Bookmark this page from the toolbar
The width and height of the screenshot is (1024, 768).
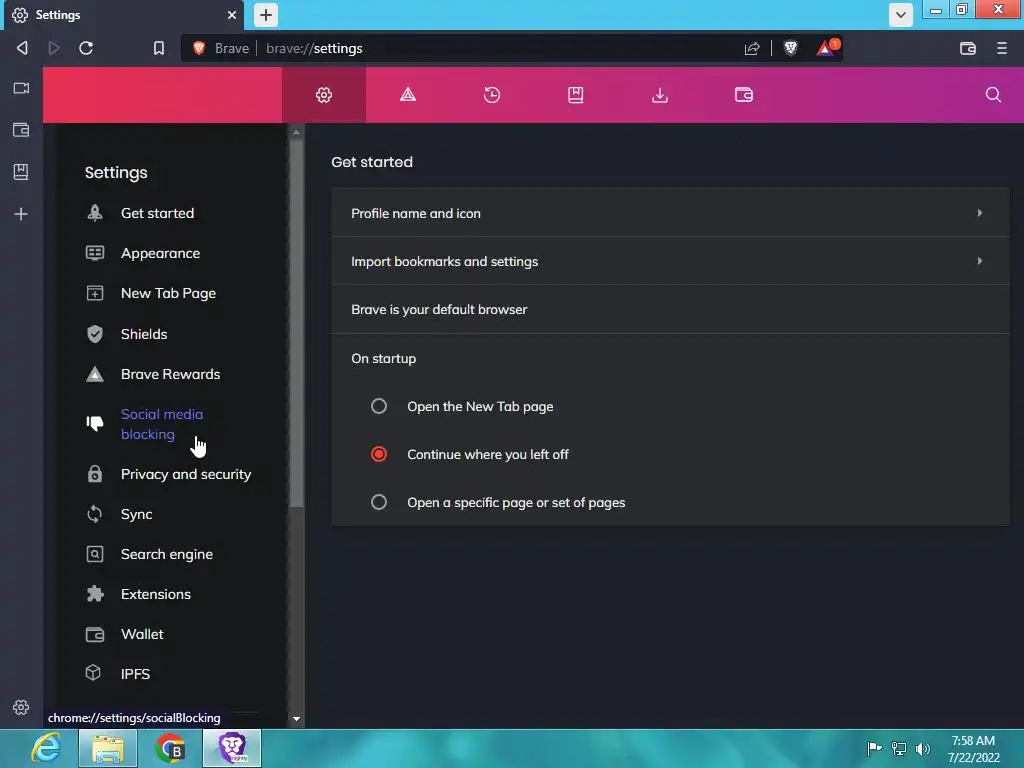tap(159, 48)
